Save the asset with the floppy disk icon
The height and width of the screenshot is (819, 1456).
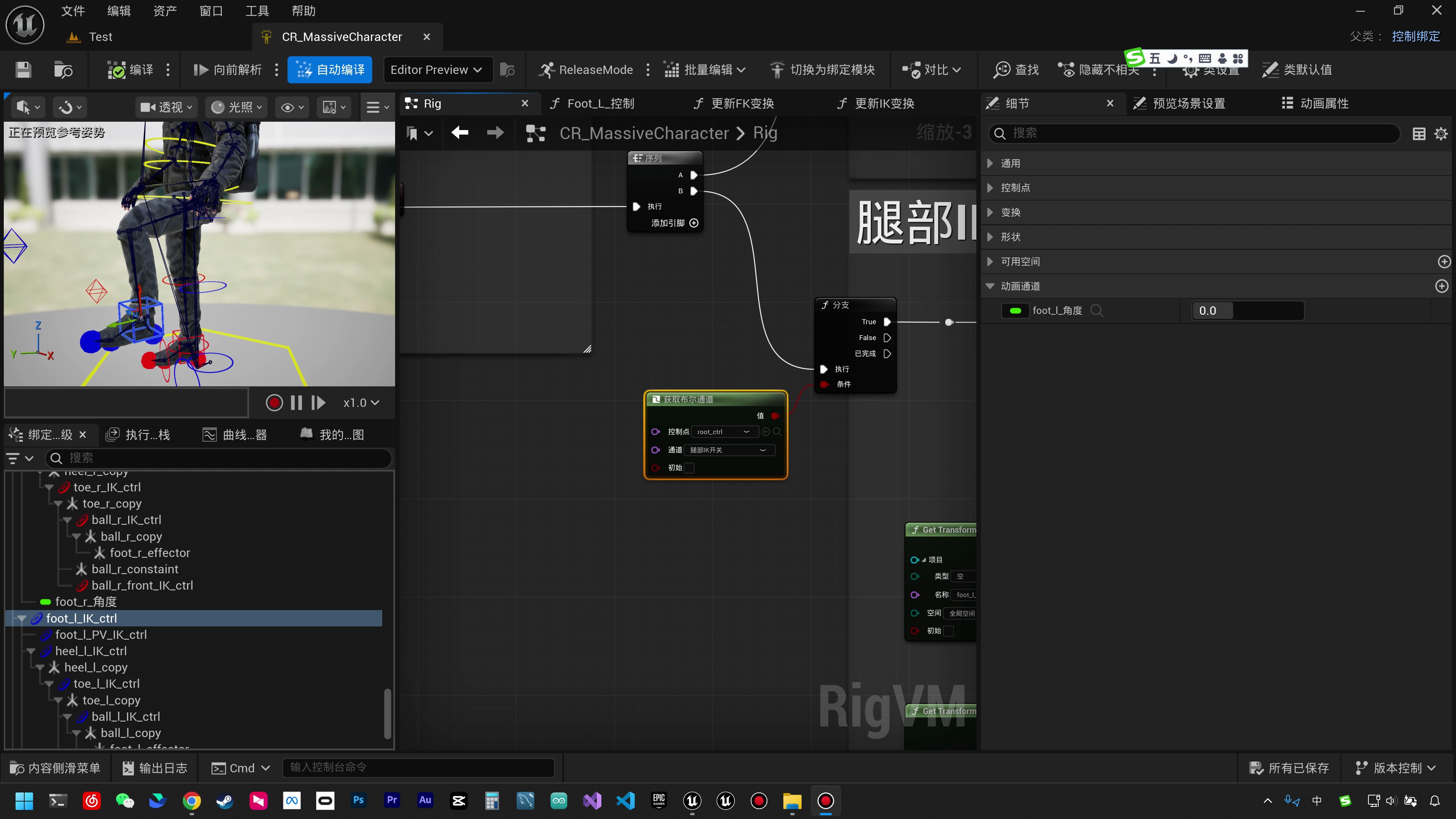pos(23,69)
